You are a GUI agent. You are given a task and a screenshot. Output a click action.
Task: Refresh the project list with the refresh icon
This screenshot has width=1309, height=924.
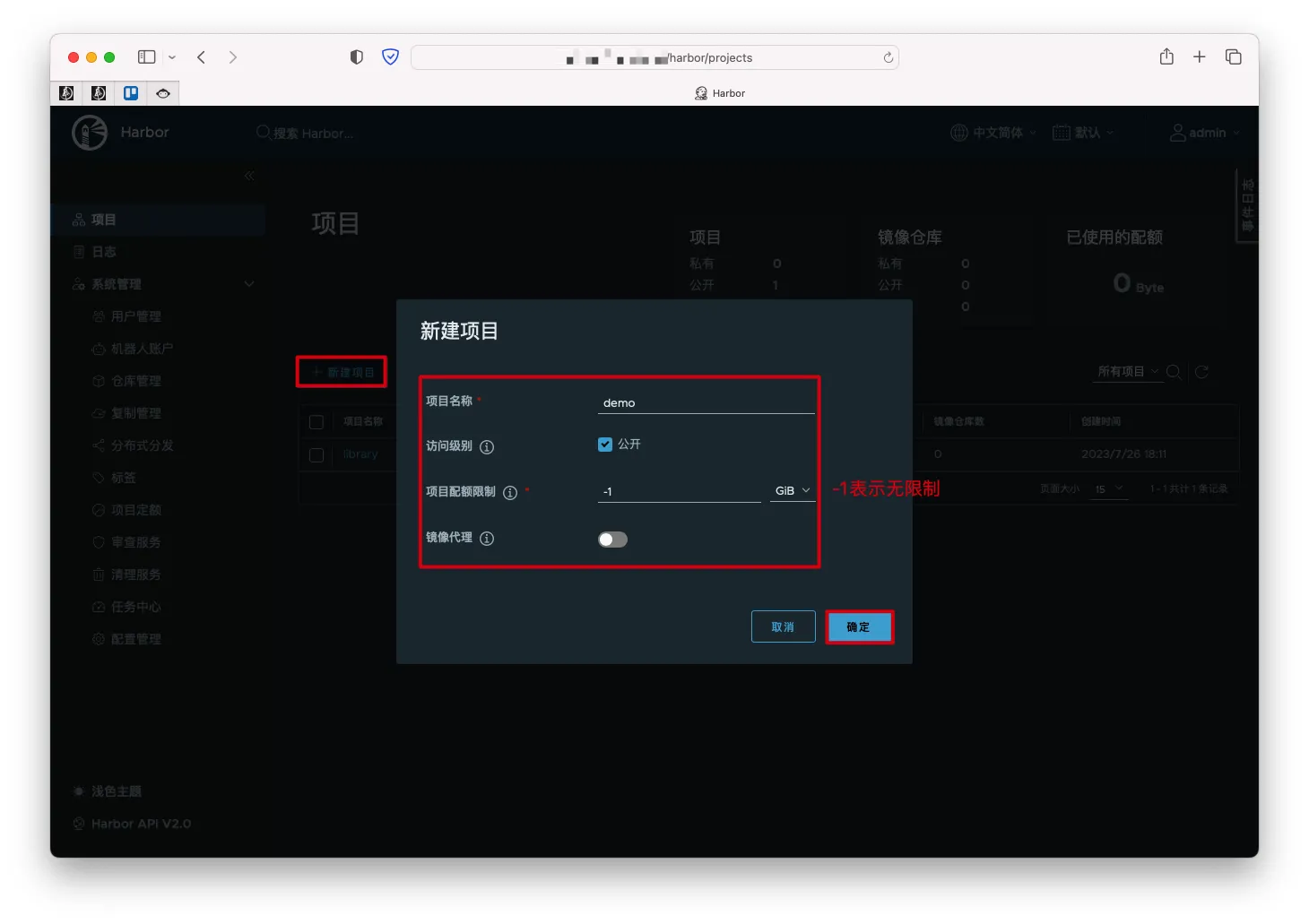click(x=1202, y=372)
